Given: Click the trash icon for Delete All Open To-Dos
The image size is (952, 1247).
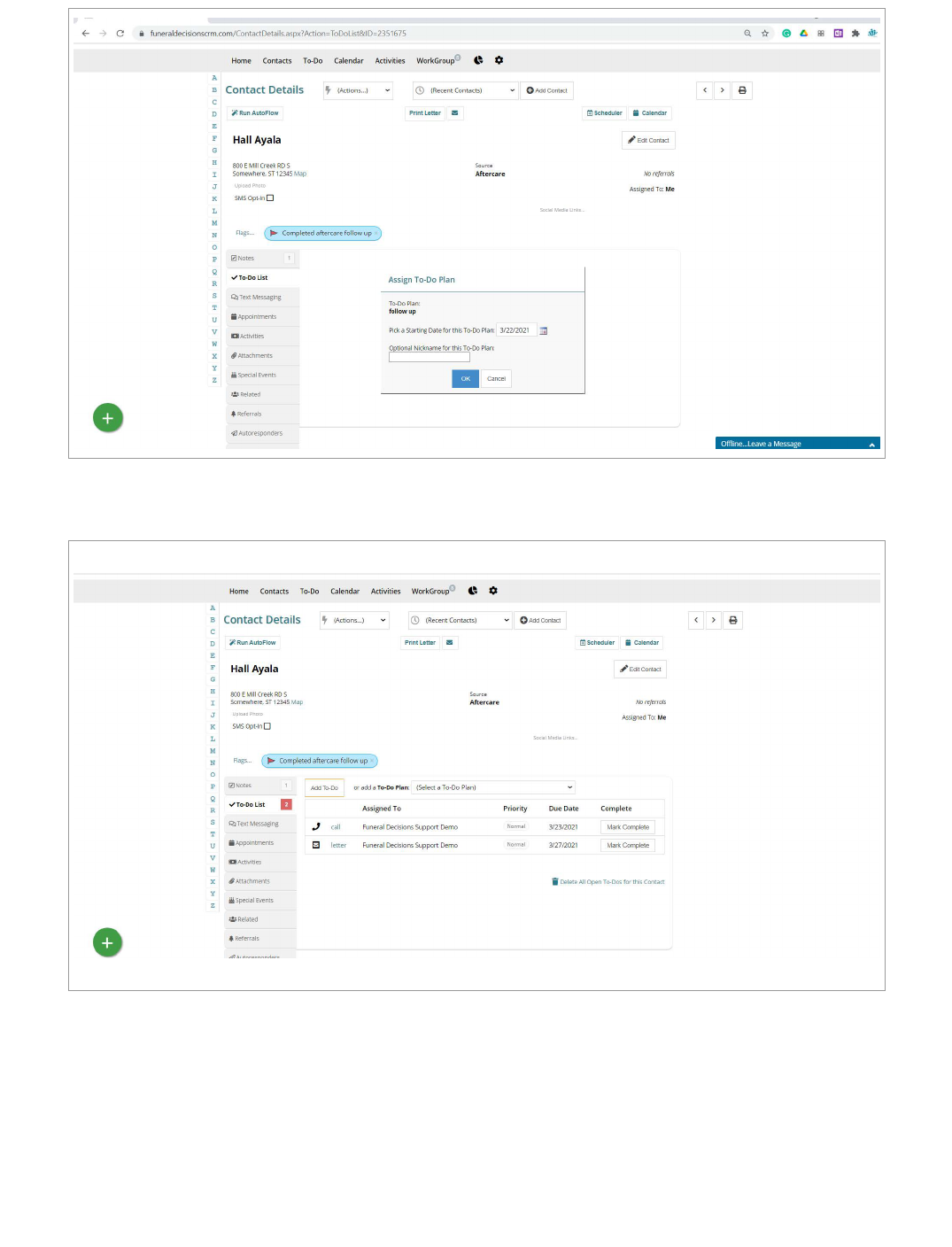Looking at the screenshot, I should pos(555,882).
